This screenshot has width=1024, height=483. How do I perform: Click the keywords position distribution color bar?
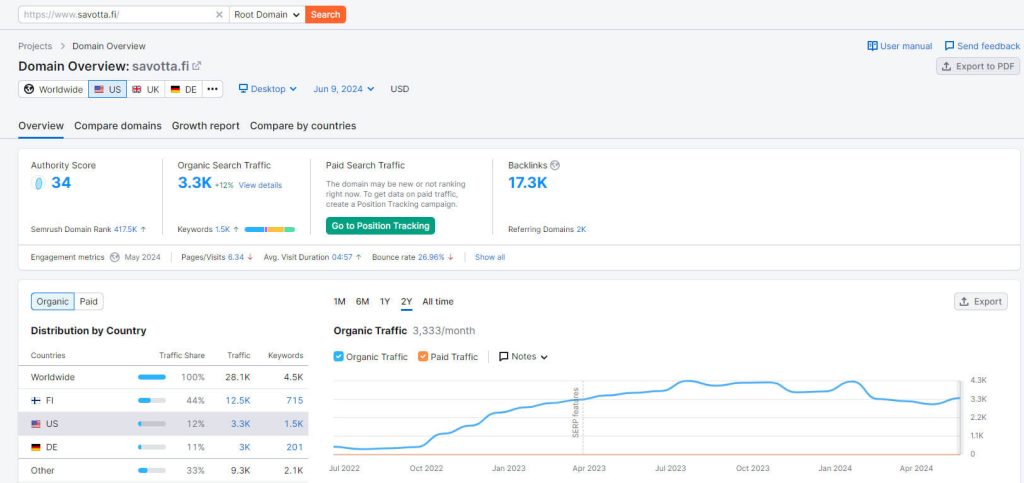pos(270,230)
